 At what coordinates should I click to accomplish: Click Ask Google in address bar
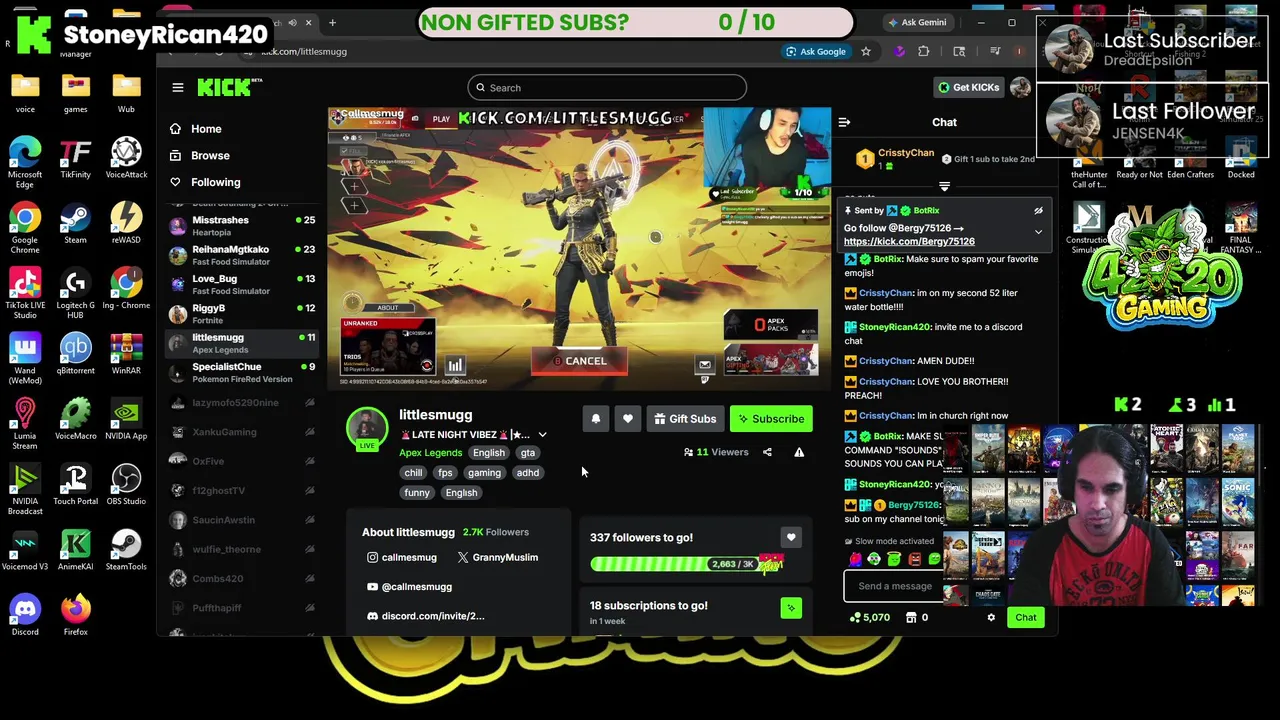[x=816, y=52]
